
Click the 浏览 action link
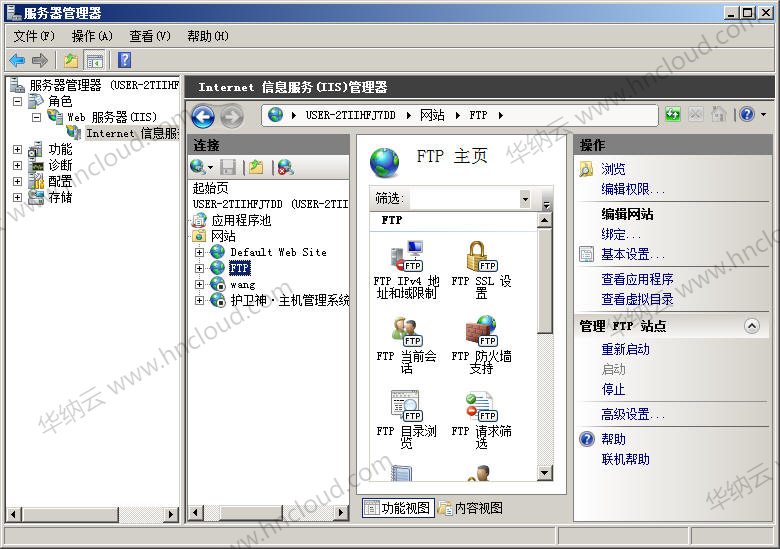pyautogui.click(x=613, y=169)
